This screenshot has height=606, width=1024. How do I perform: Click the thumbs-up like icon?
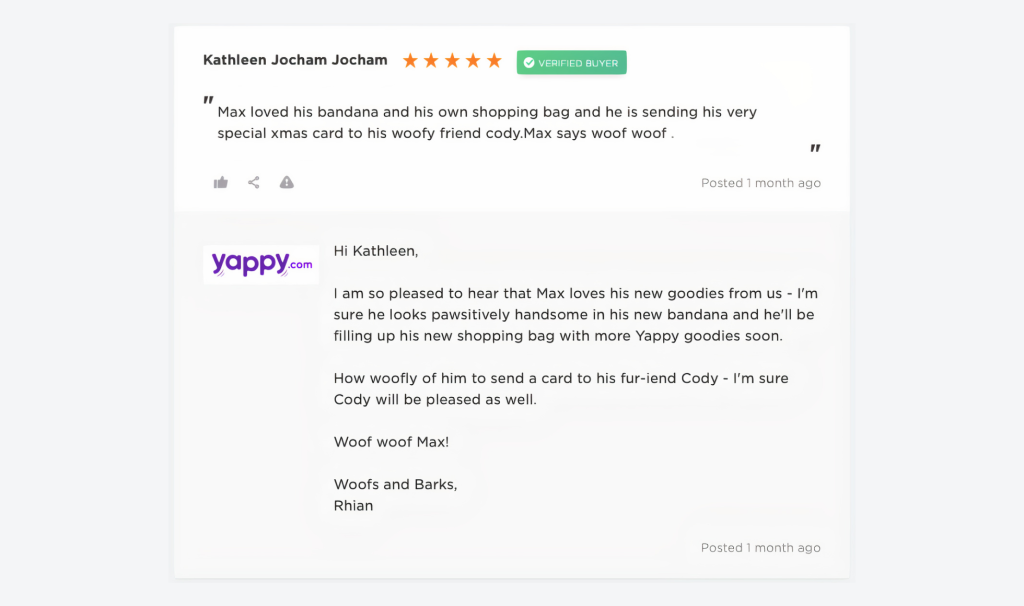[x=220, y=182]
